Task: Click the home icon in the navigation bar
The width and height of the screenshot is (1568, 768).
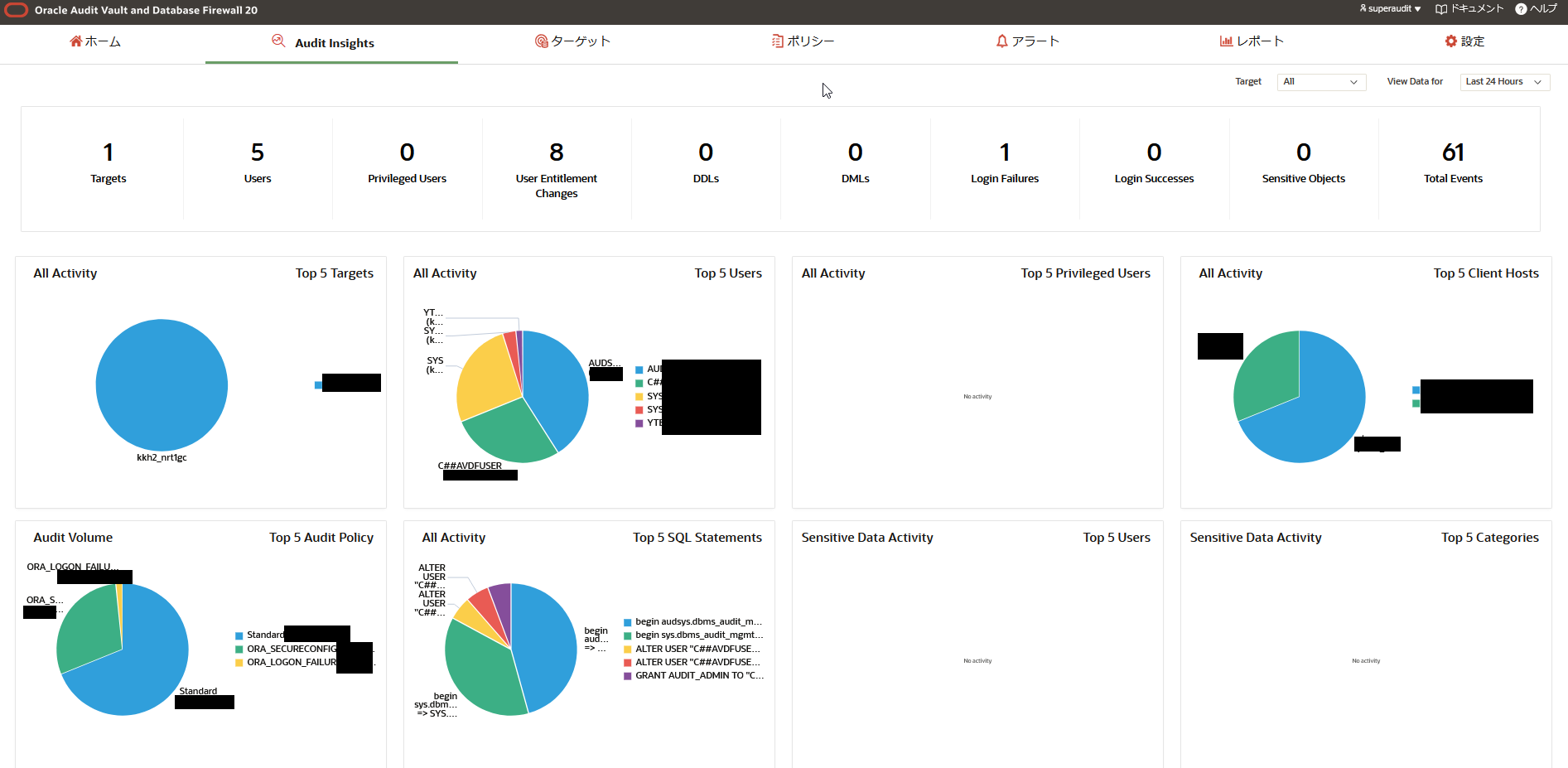Action: (76, 41)
